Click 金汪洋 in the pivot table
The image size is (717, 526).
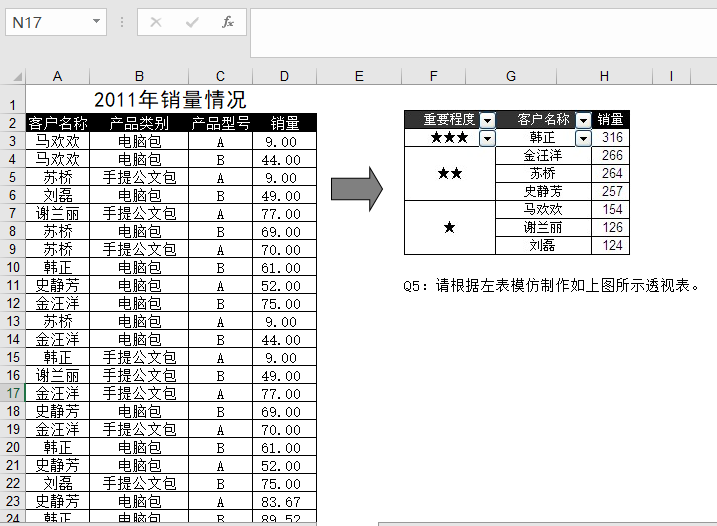coord(543,156)
